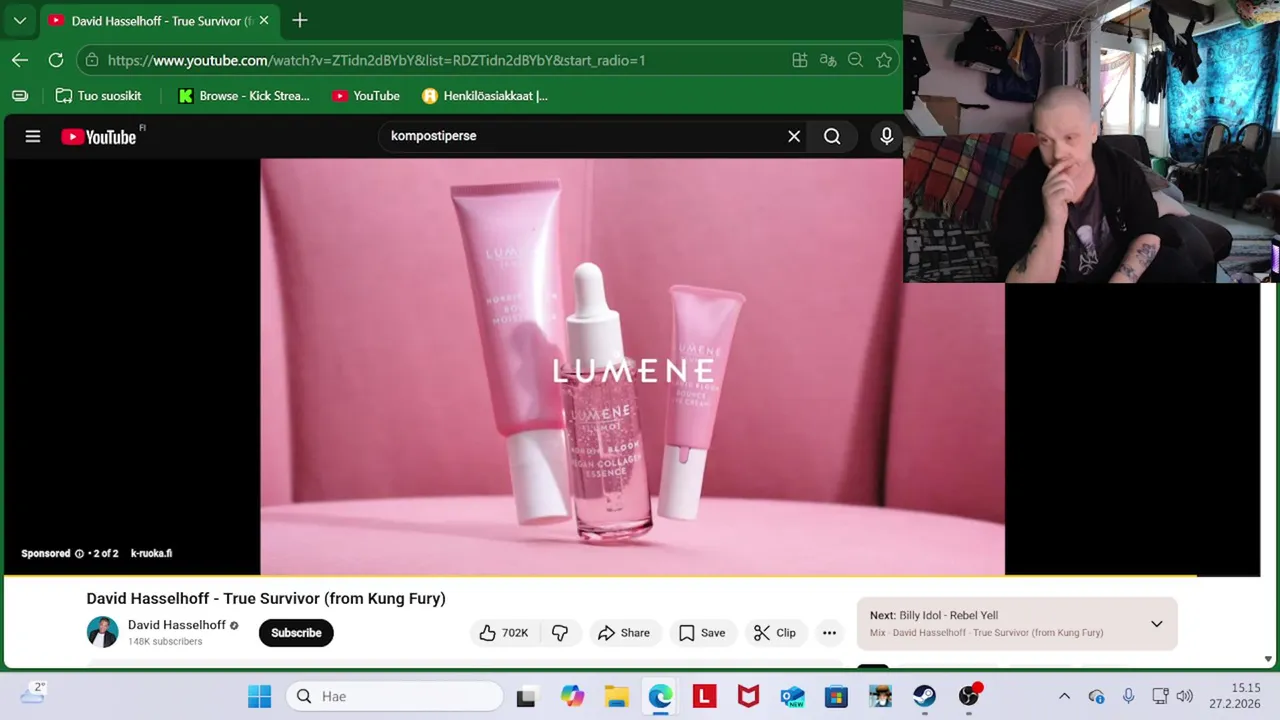1280x720 pixels.
Task: Open Henkilöasiakkaat bookmark
Action: [485, 96]
